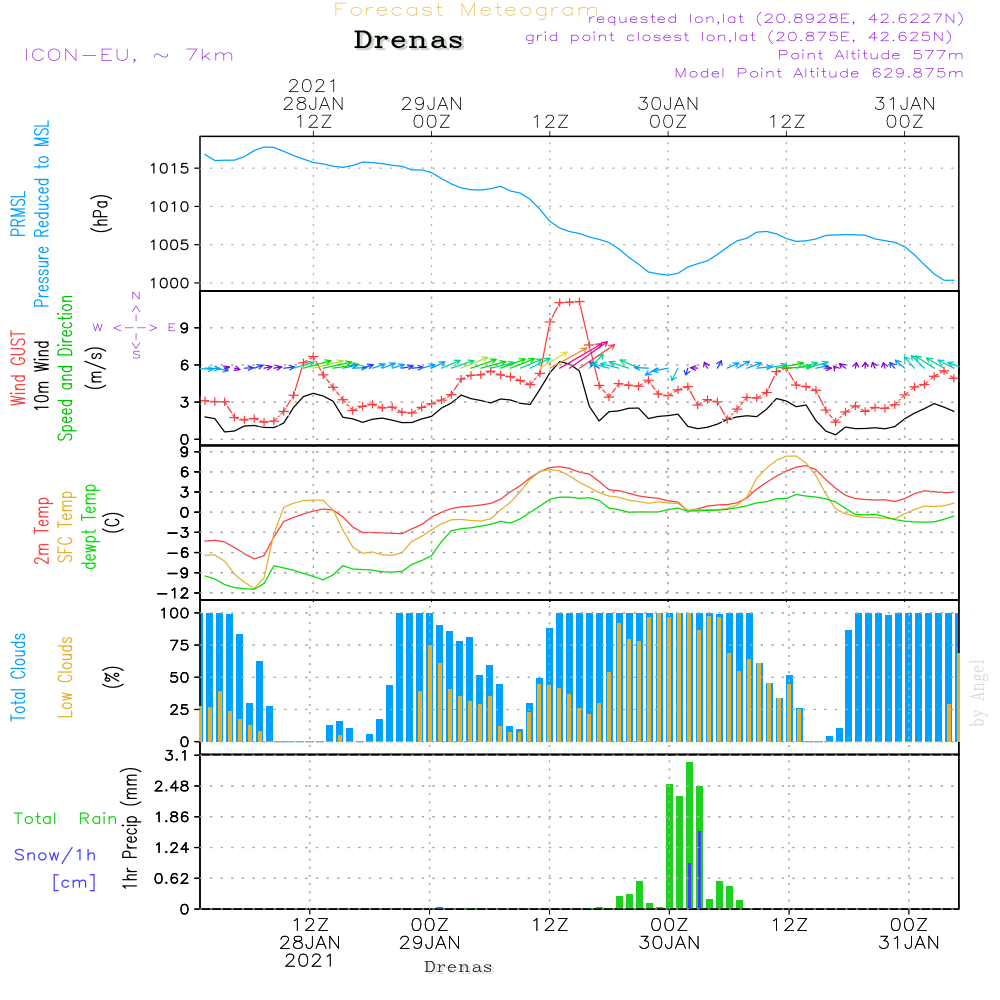Click the 'PRMSL' legend label
The width and height of the screenshot is (1000, 1000).
click(18, 214)
